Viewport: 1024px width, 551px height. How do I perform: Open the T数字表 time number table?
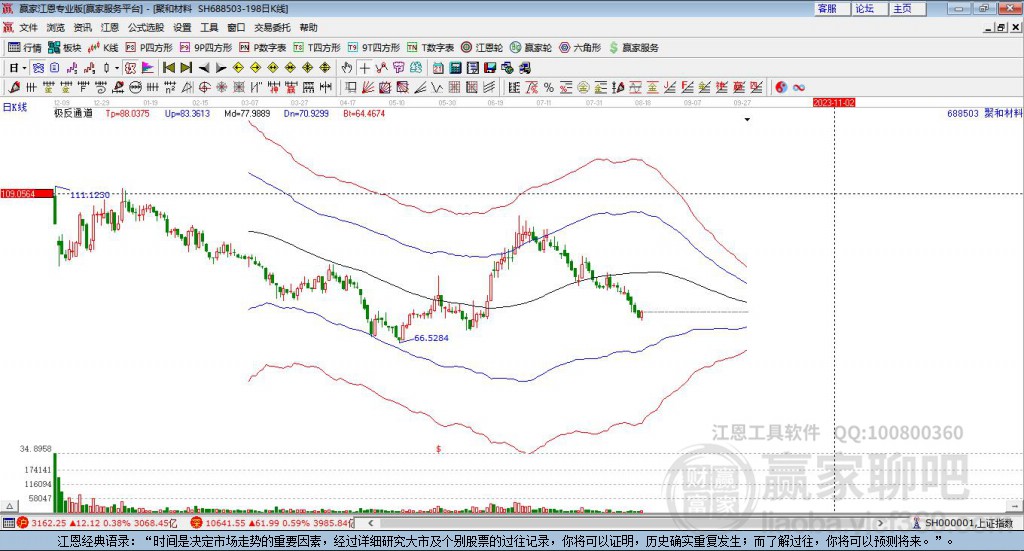coord(430,48)
